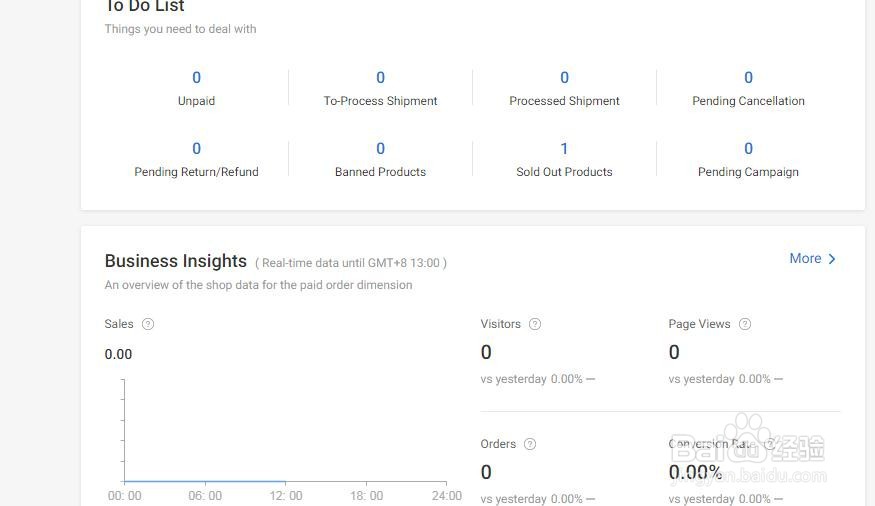This screenshot has height=506, width=875.
Task: Open Pending Return/Refund items
Action: (x=196, y=149)
